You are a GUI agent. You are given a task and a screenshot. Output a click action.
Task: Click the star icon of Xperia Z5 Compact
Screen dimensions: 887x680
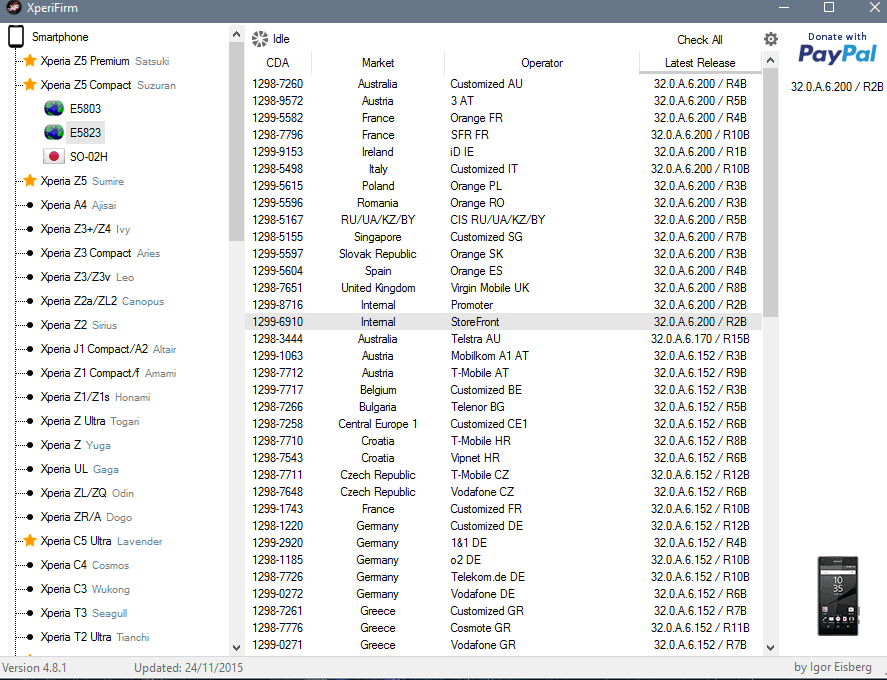click(31, 85)
